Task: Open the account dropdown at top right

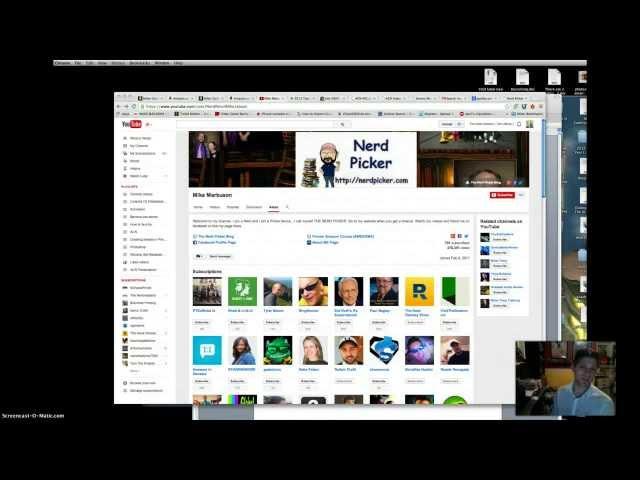Action: click(x=530, y=124)
